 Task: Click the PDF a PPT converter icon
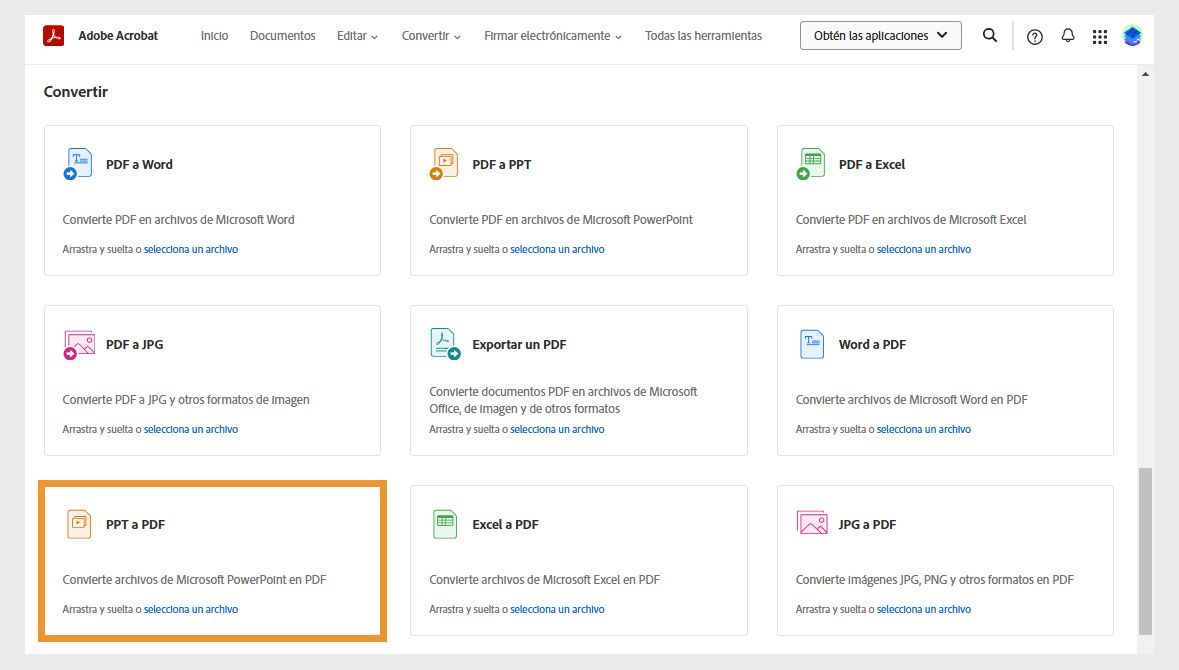(x=444, y=164)
